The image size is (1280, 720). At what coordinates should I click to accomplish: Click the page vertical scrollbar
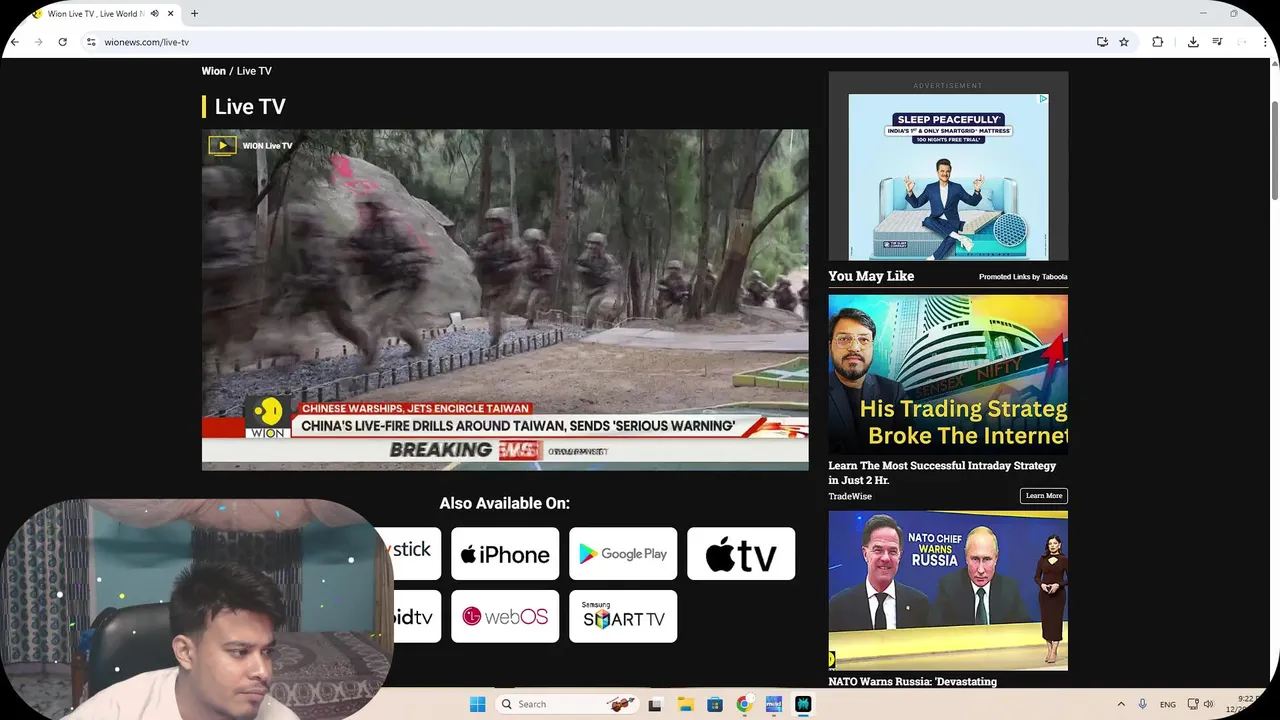point(1274,150)
